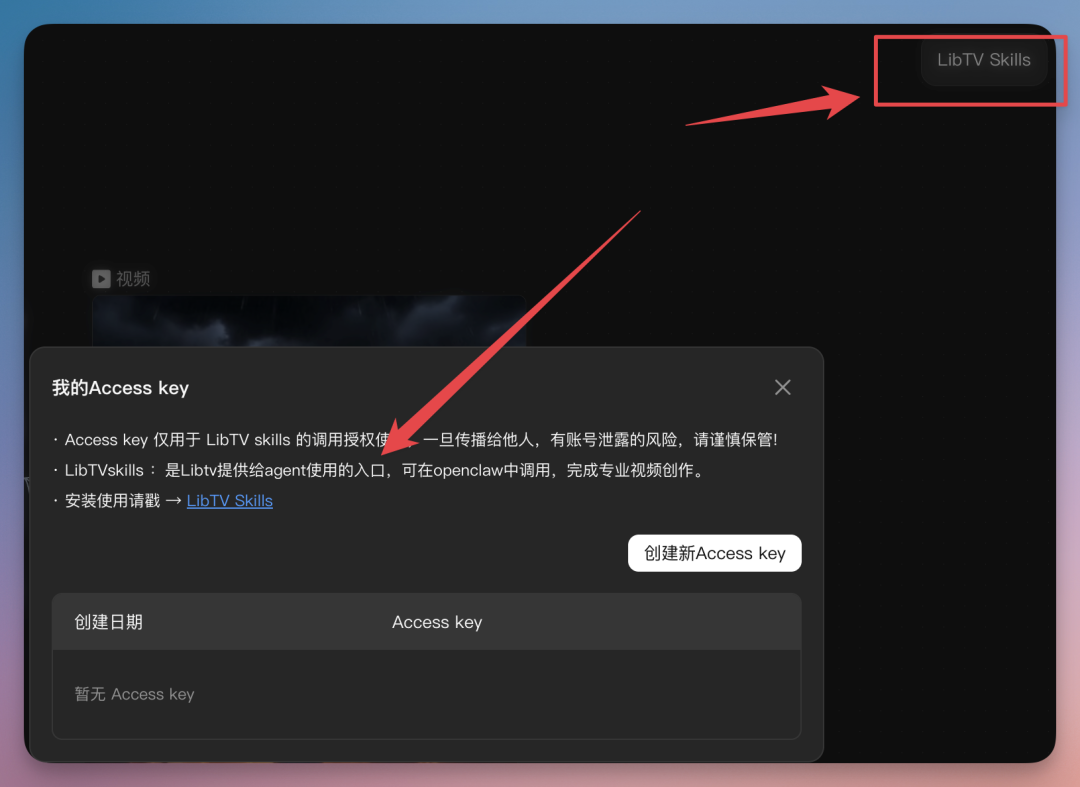Click the X icon to close the dialog
The height and width of the screenshot is (787, 1080).
coord(782,387)
